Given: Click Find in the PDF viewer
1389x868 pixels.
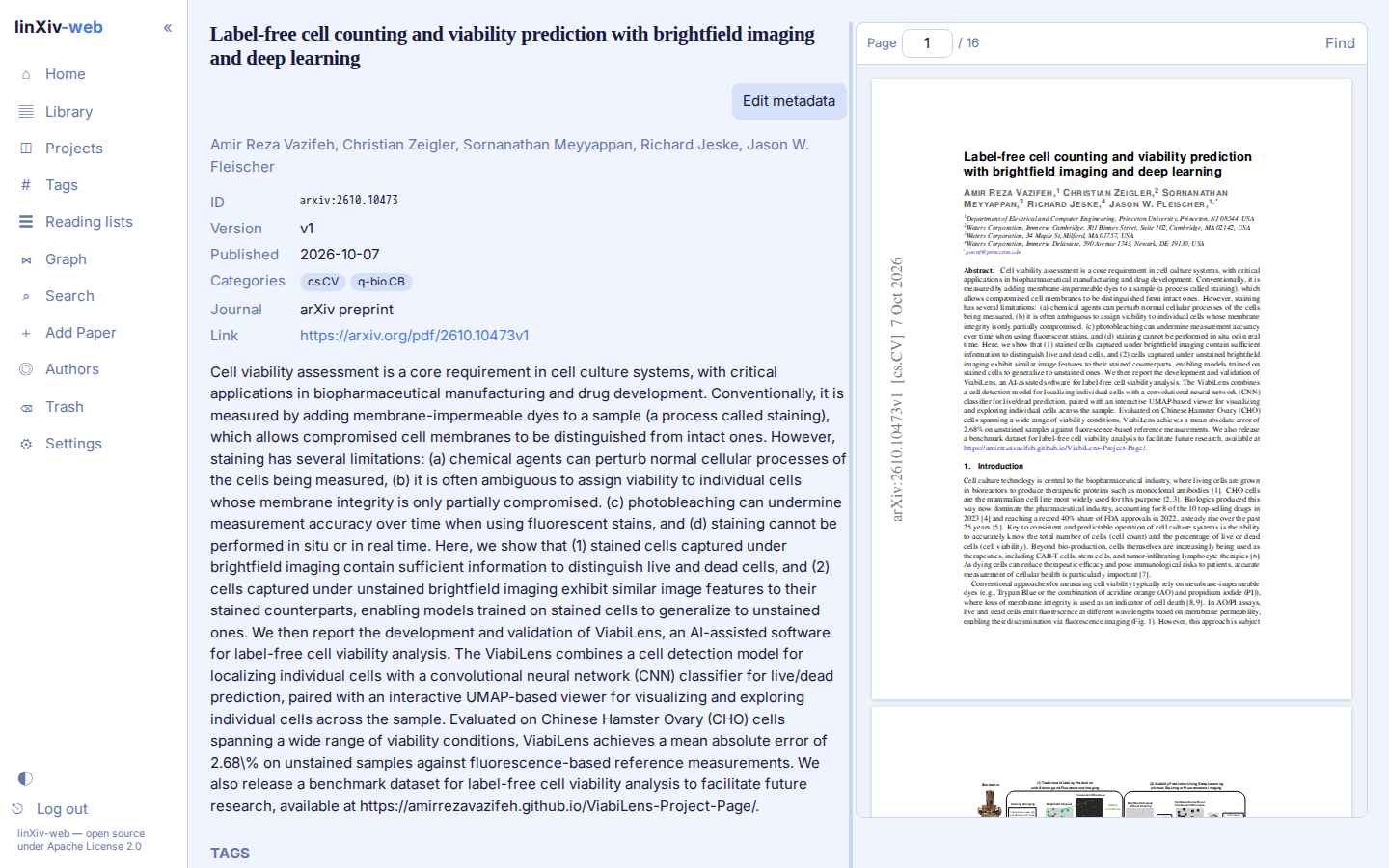Looking at the screenshot, I should tap(1340, 43).
